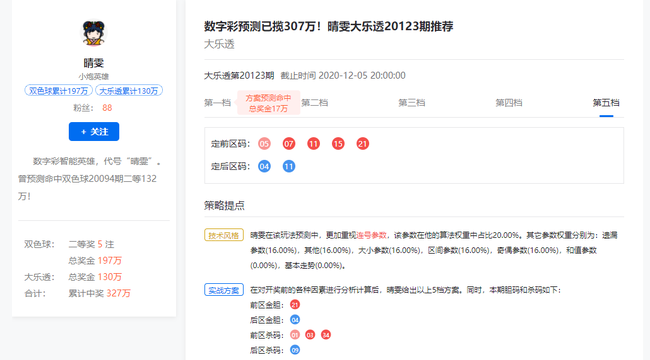This screenshot has height=360, width=650.
Task: Click 前区杀码 ball 01
Action: (295, 335)
